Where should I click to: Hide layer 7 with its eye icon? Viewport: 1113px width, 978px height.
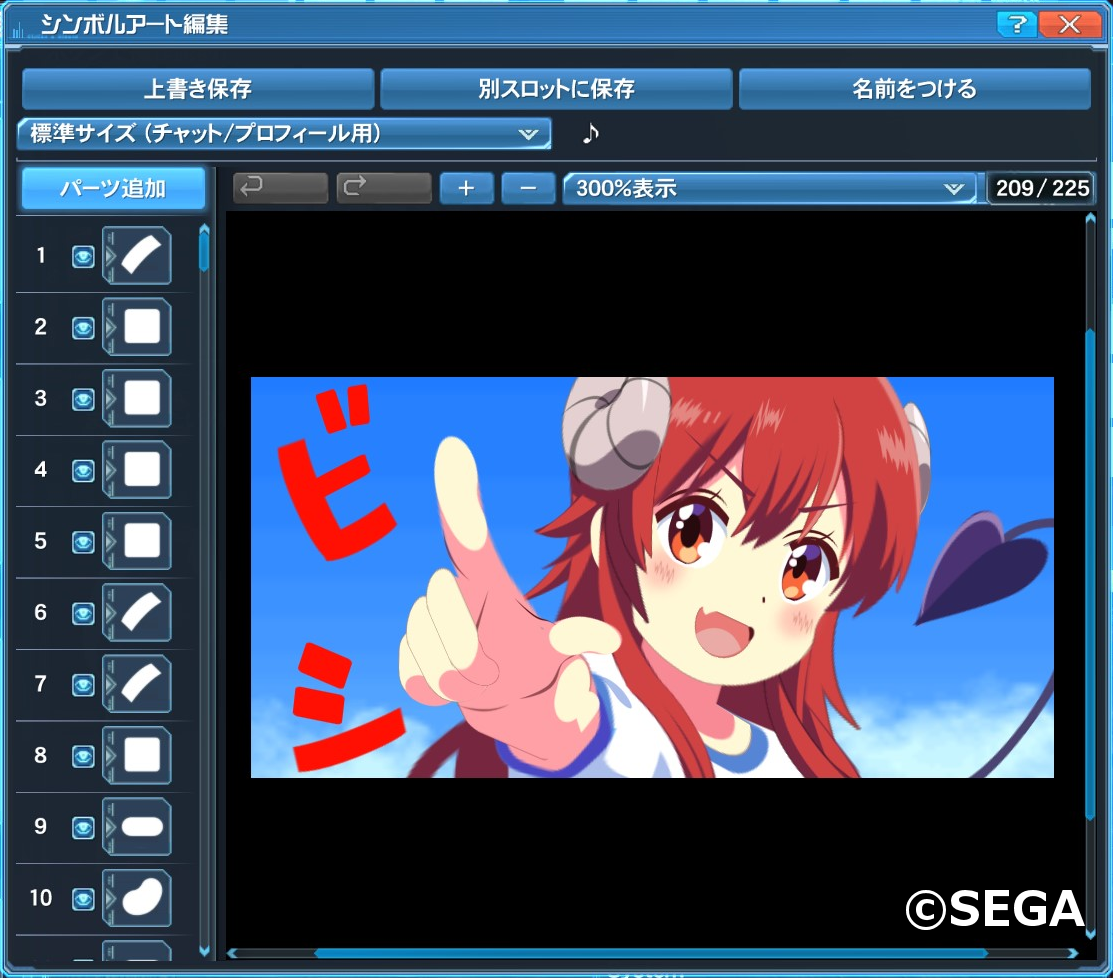(83, 685)
